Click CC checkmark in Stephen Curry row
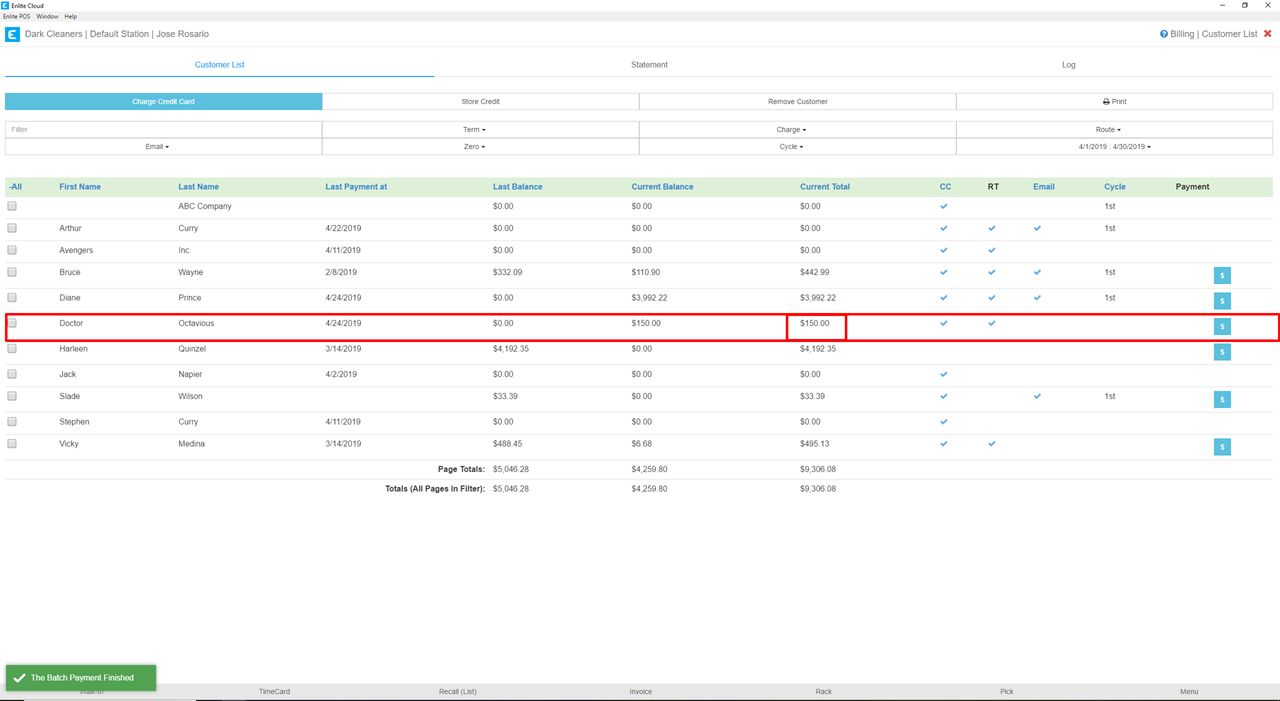 pyautogui.click(x=944, y=422)
